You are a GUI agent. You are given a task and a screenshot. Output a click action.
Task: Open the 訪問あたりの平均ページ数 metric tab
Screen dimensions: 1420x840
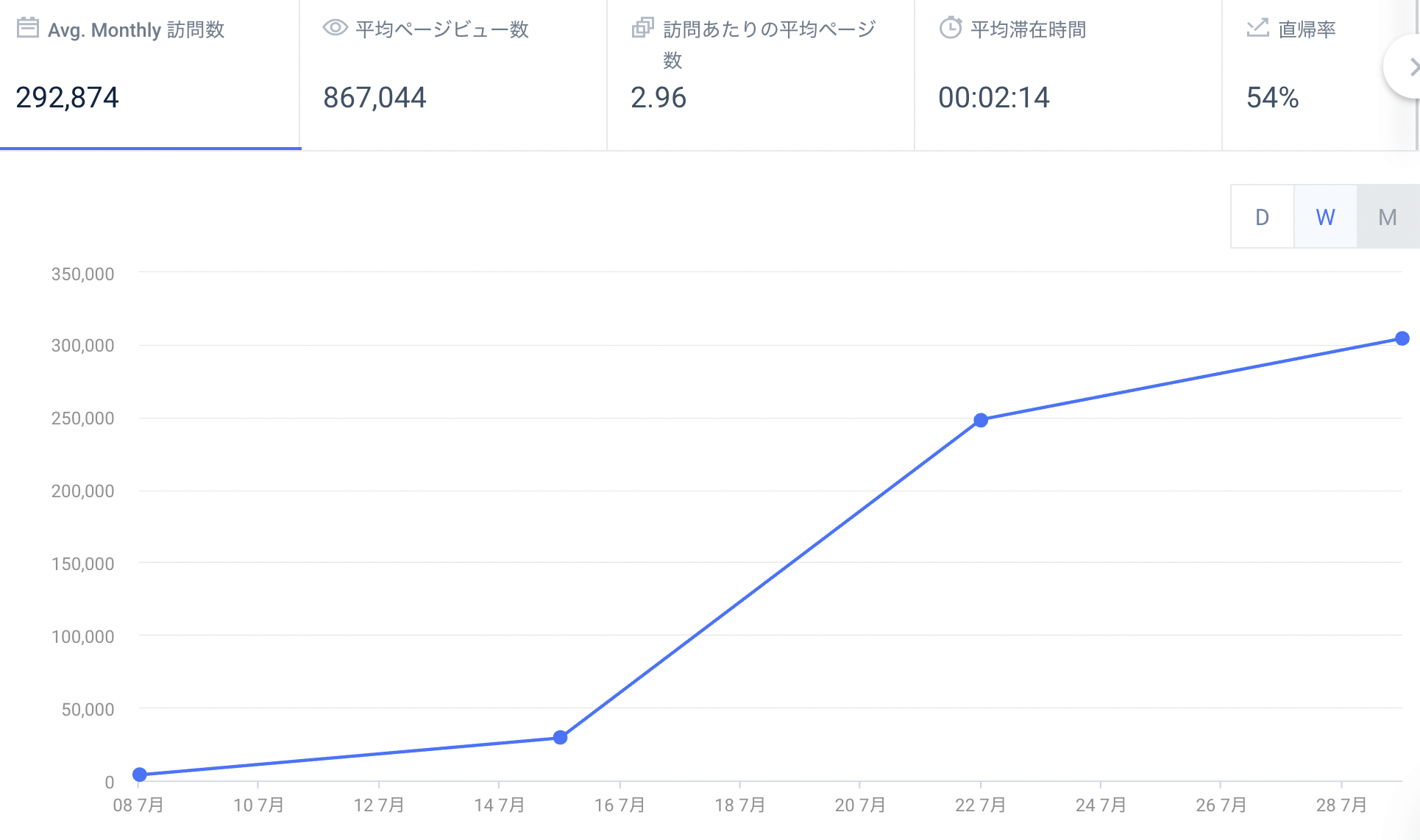click(x=761, y=75)
